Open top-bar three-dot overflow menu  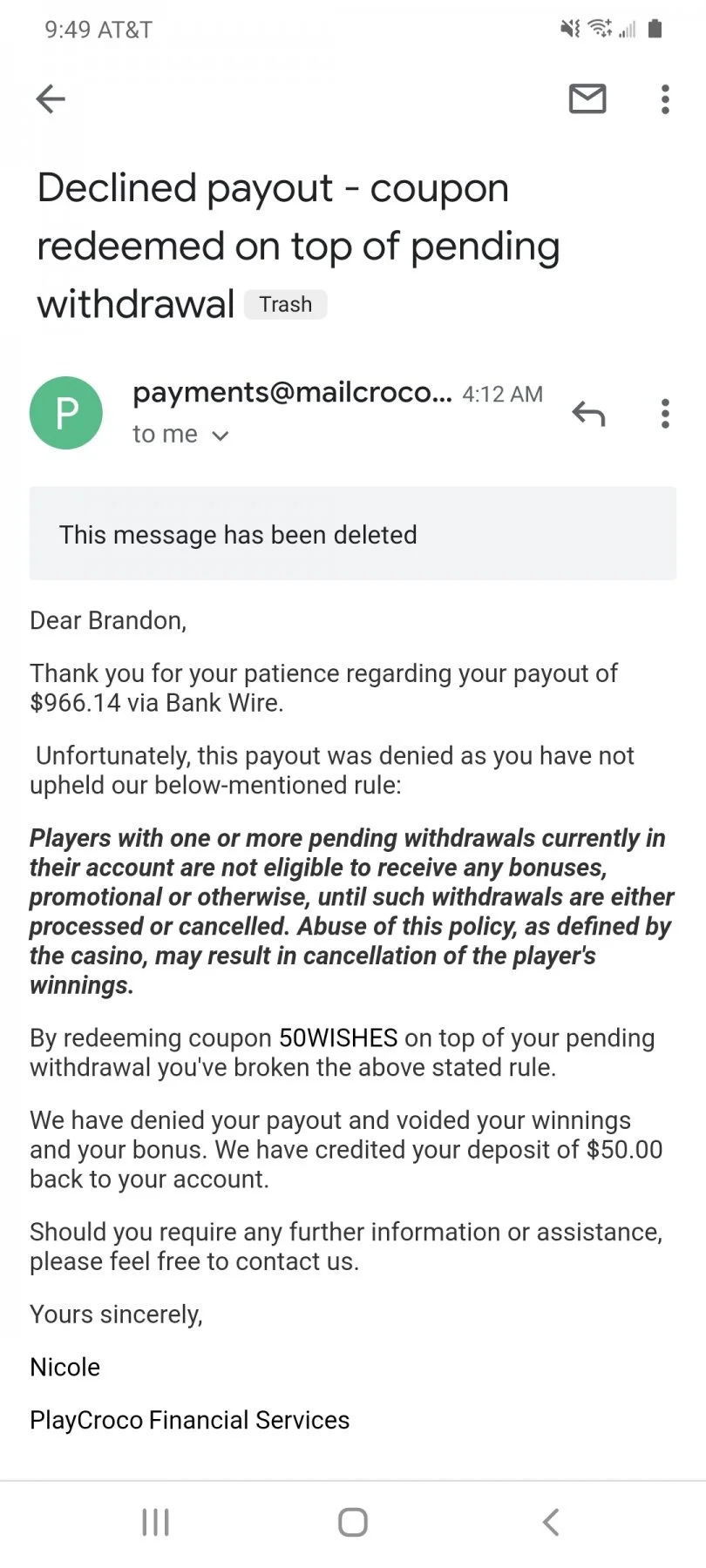[x=665, y=99]
